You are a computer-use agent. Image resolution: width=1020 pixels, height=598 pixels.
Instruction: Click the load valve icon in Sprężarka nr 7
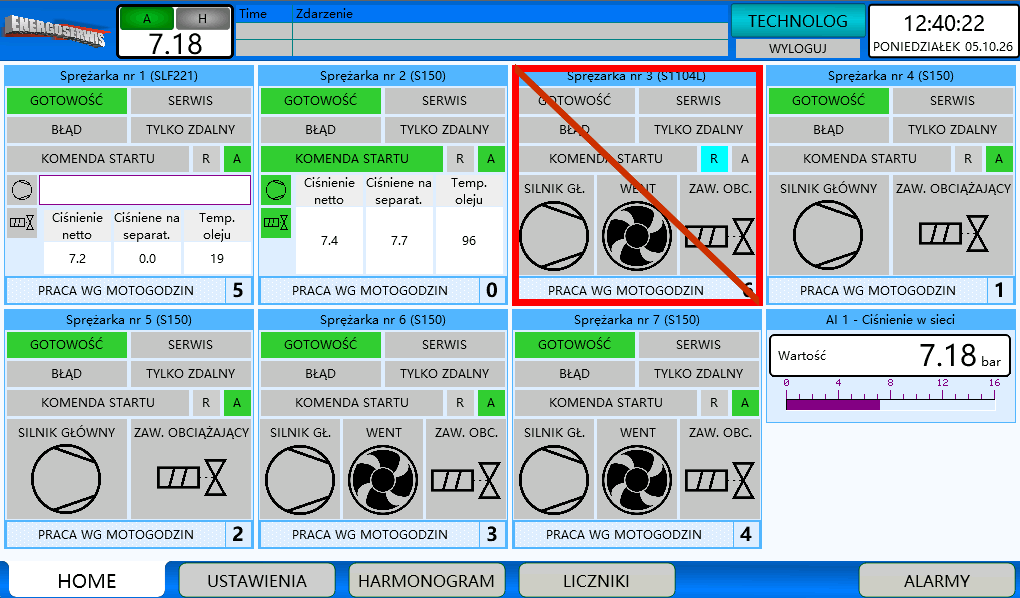[719, 480]
